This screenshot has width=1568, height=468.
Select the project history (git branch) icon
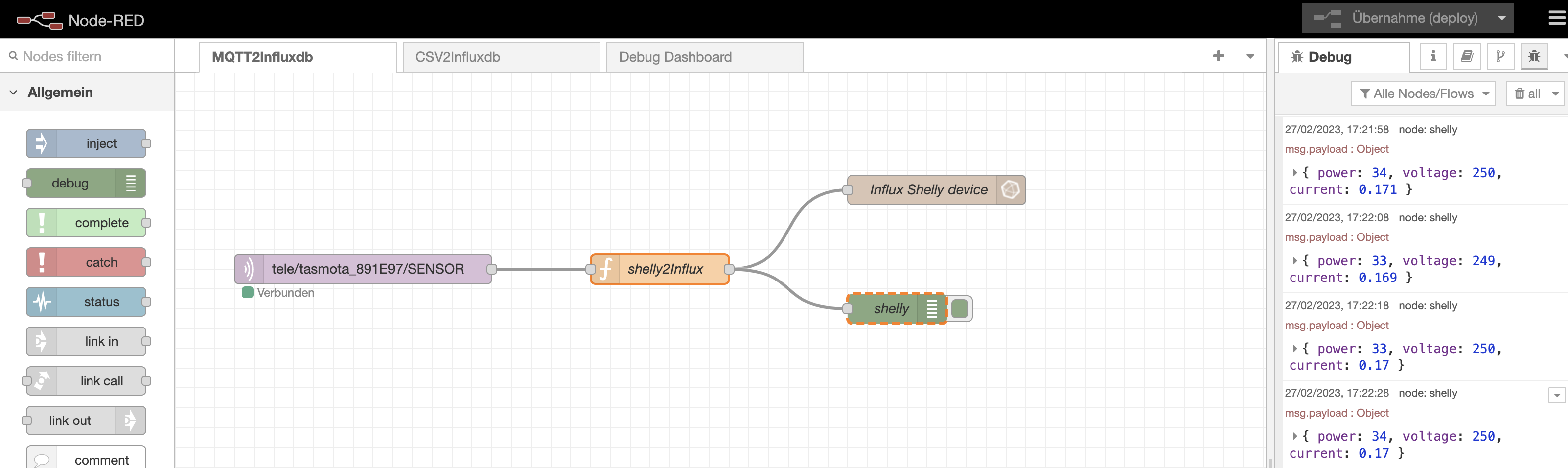pyautogui.click(x=1500, y=56)
